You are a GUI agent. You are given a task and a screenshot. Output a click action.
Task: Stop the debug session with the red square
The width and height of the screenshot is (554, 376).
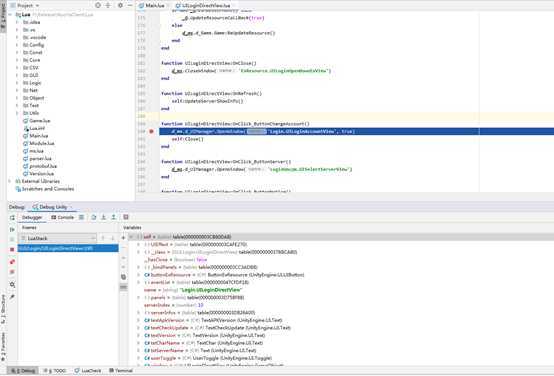pos(12,249)
